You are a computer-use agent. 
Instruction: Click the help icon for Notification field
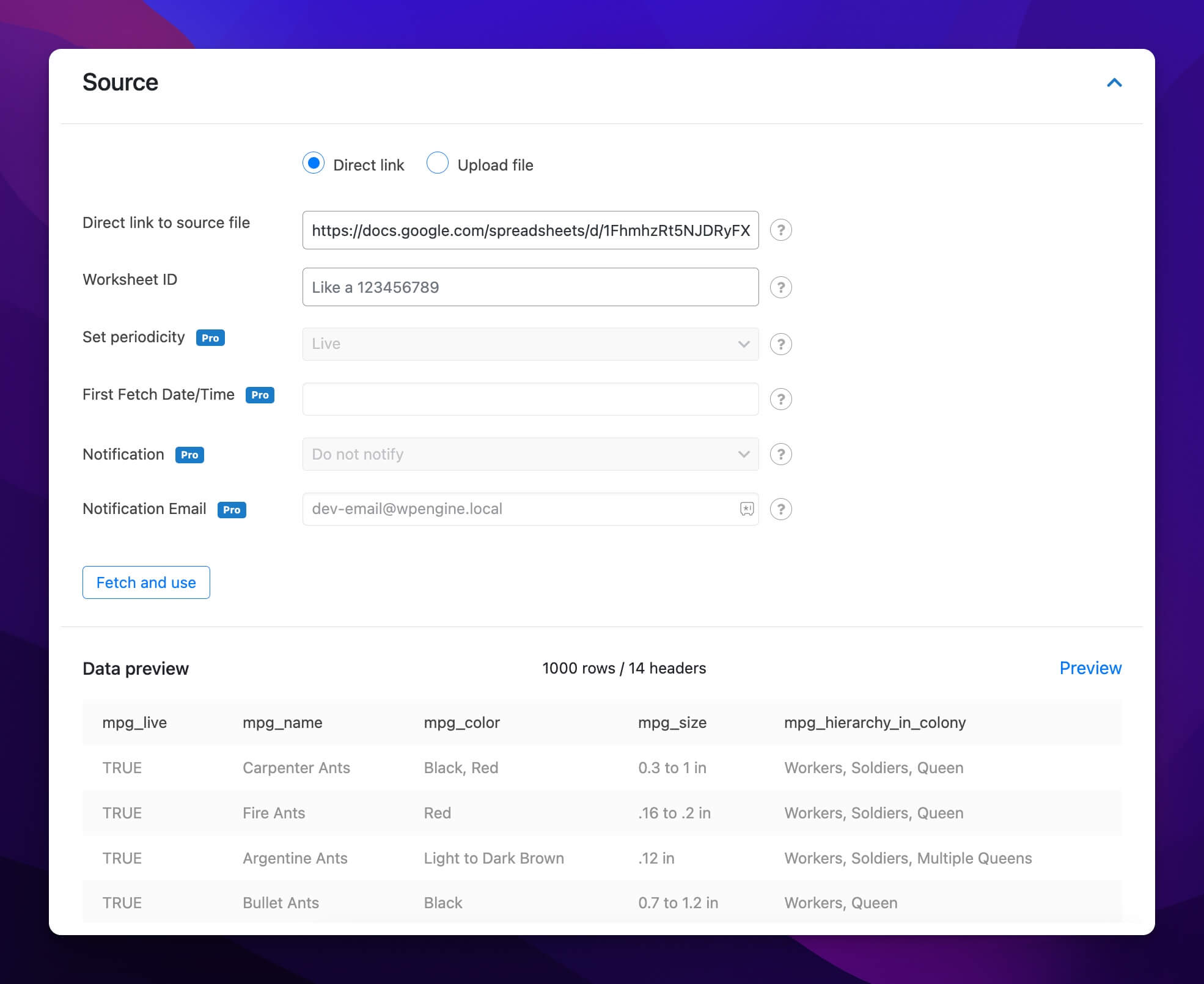781,453
